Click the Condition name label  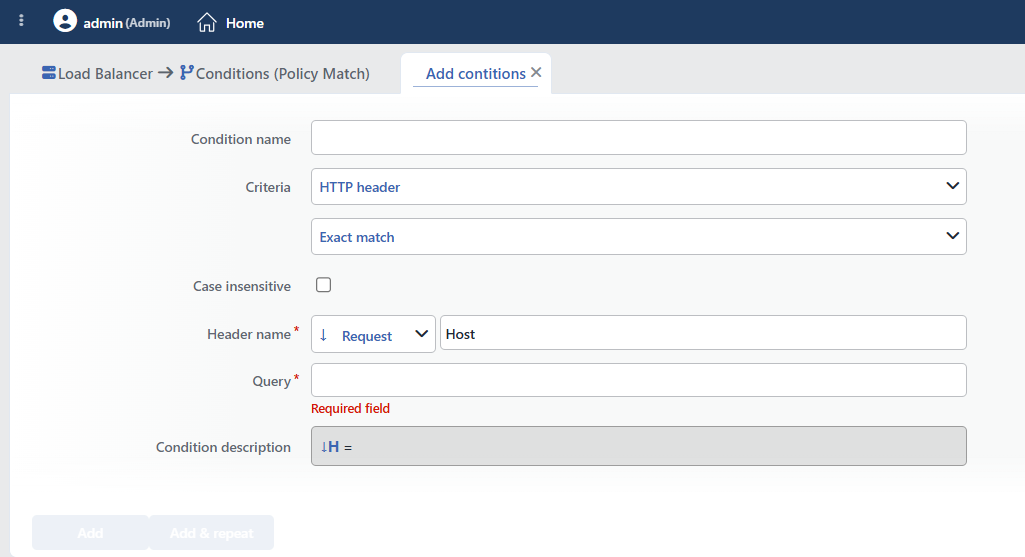[241, 139]
